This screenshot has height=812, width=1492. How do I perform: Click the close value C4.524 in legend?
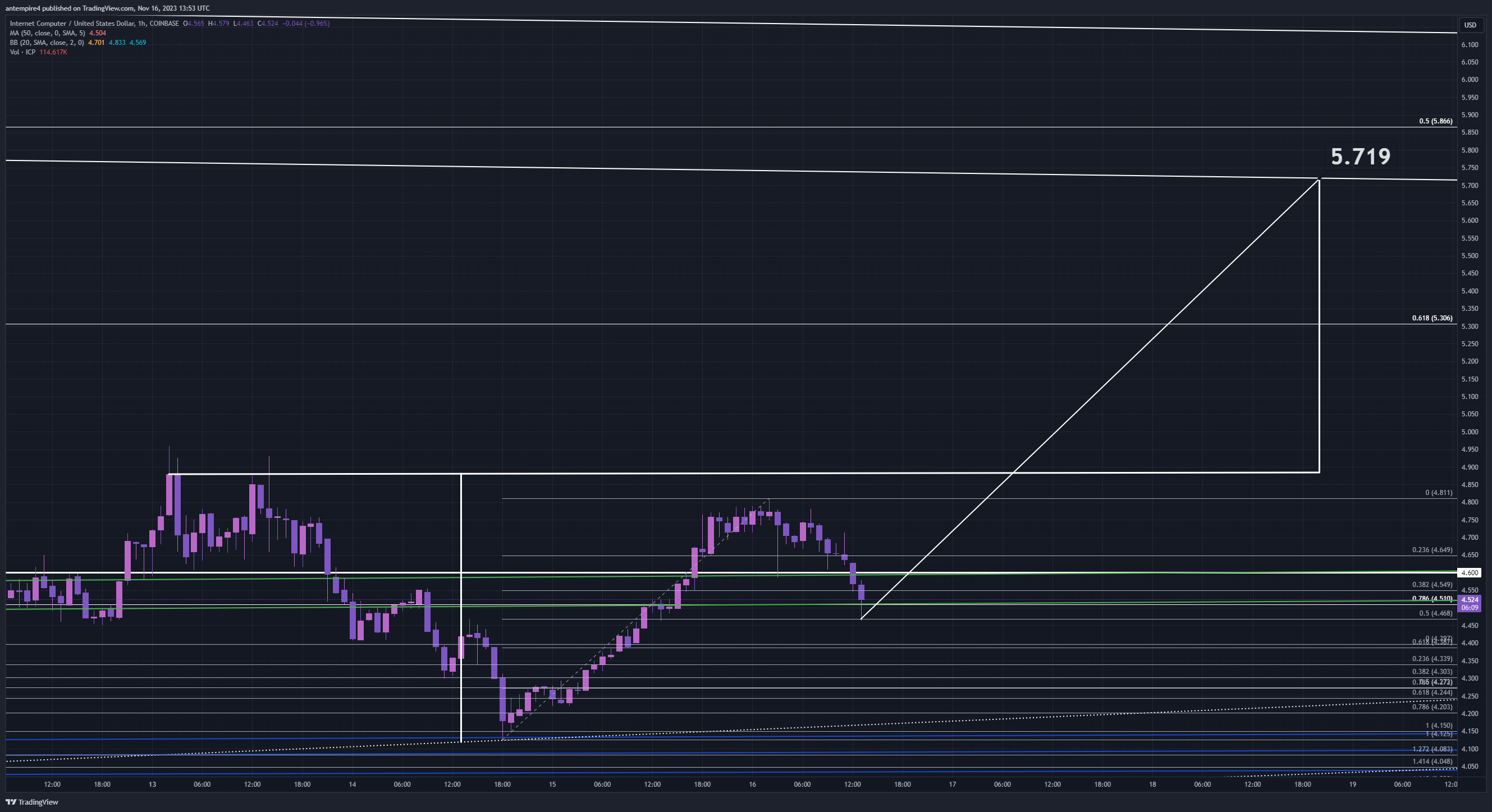pyautogui.click(x=268, y=24)
